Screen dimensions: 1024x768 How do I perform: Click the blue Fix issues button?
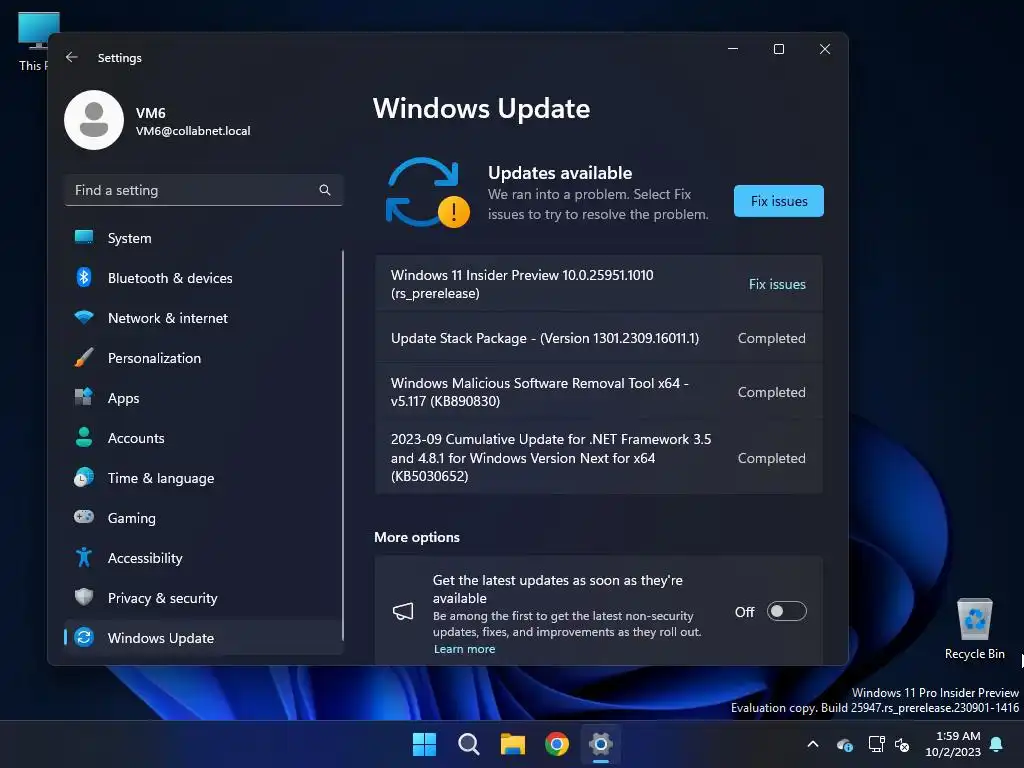tap(778, 201)
